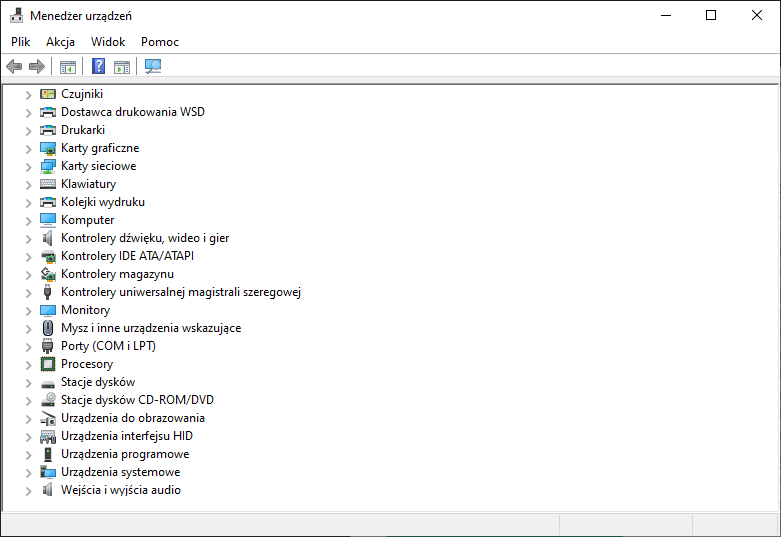This screenshot has height=538, width=781.
Task: Click the Komputer monitor icon
Action: [x=48, y=220]
